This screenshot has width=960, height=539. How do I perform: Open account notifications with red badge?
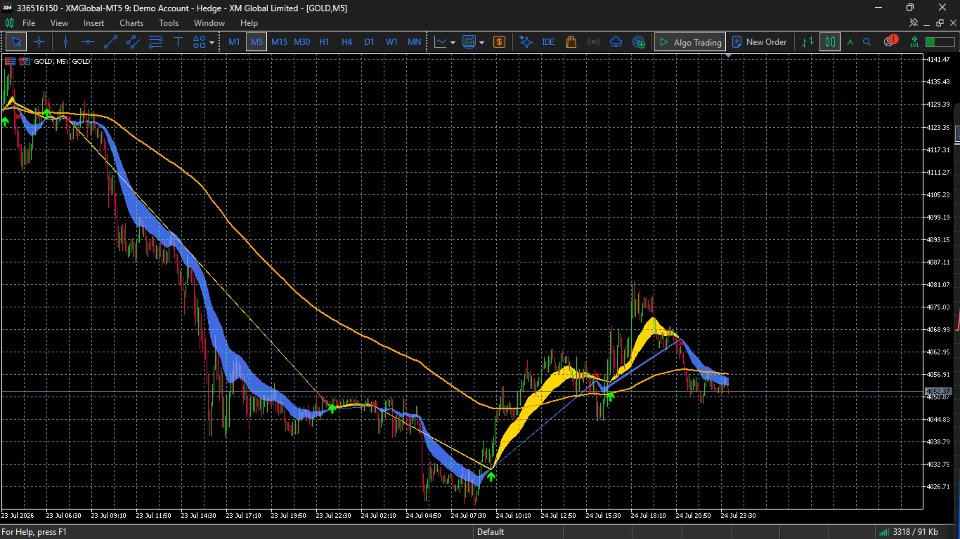[x=890, y=41]
